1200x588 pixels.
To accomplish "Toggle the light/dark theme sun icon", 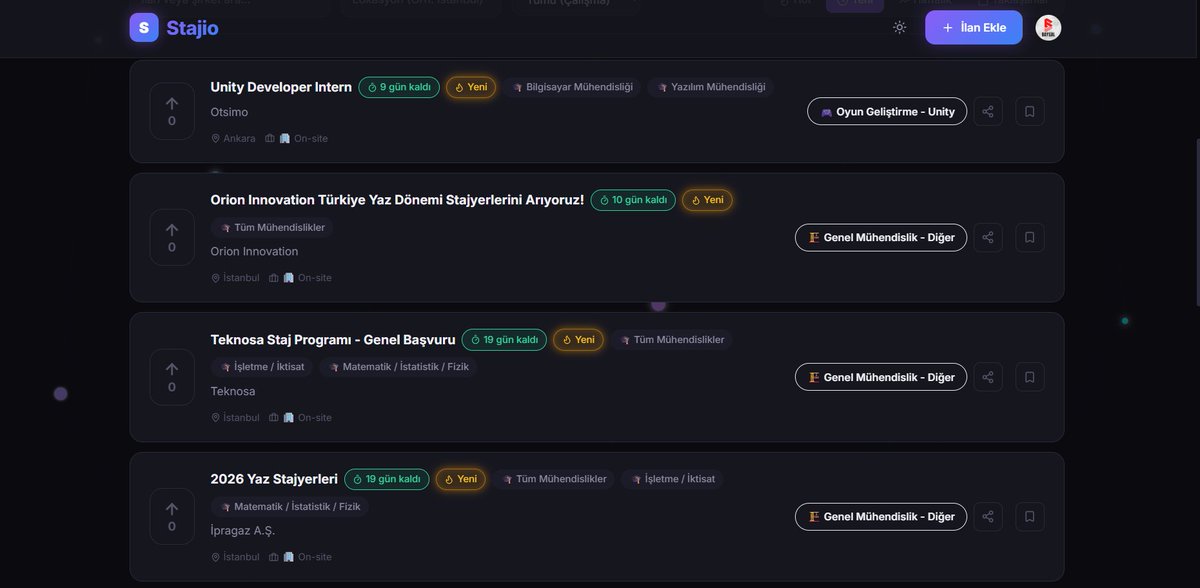I will [900, 28].
